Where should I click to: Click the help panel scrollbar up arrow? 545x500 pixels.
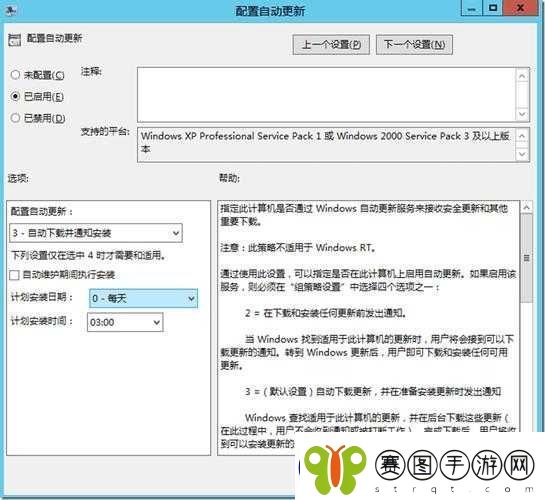point(526,207)
